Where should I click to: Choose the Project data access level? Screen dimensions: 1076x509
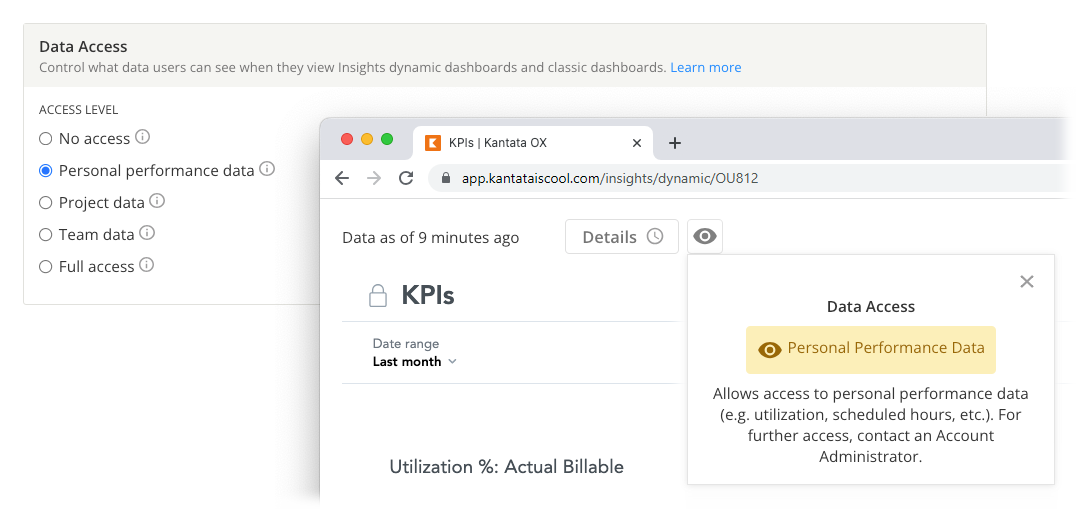pos(45,203)
